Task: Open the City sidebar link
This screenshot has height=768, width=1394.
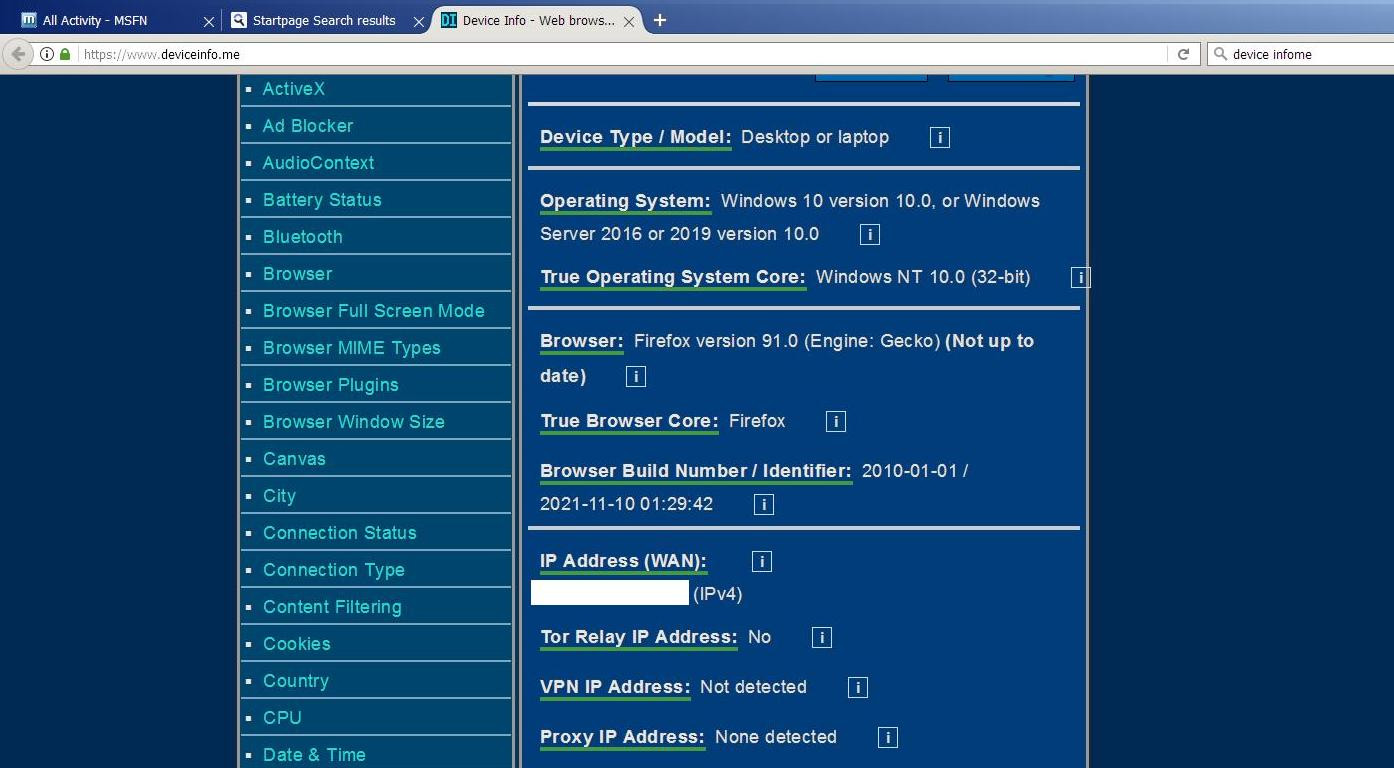Action: [279, 496]
